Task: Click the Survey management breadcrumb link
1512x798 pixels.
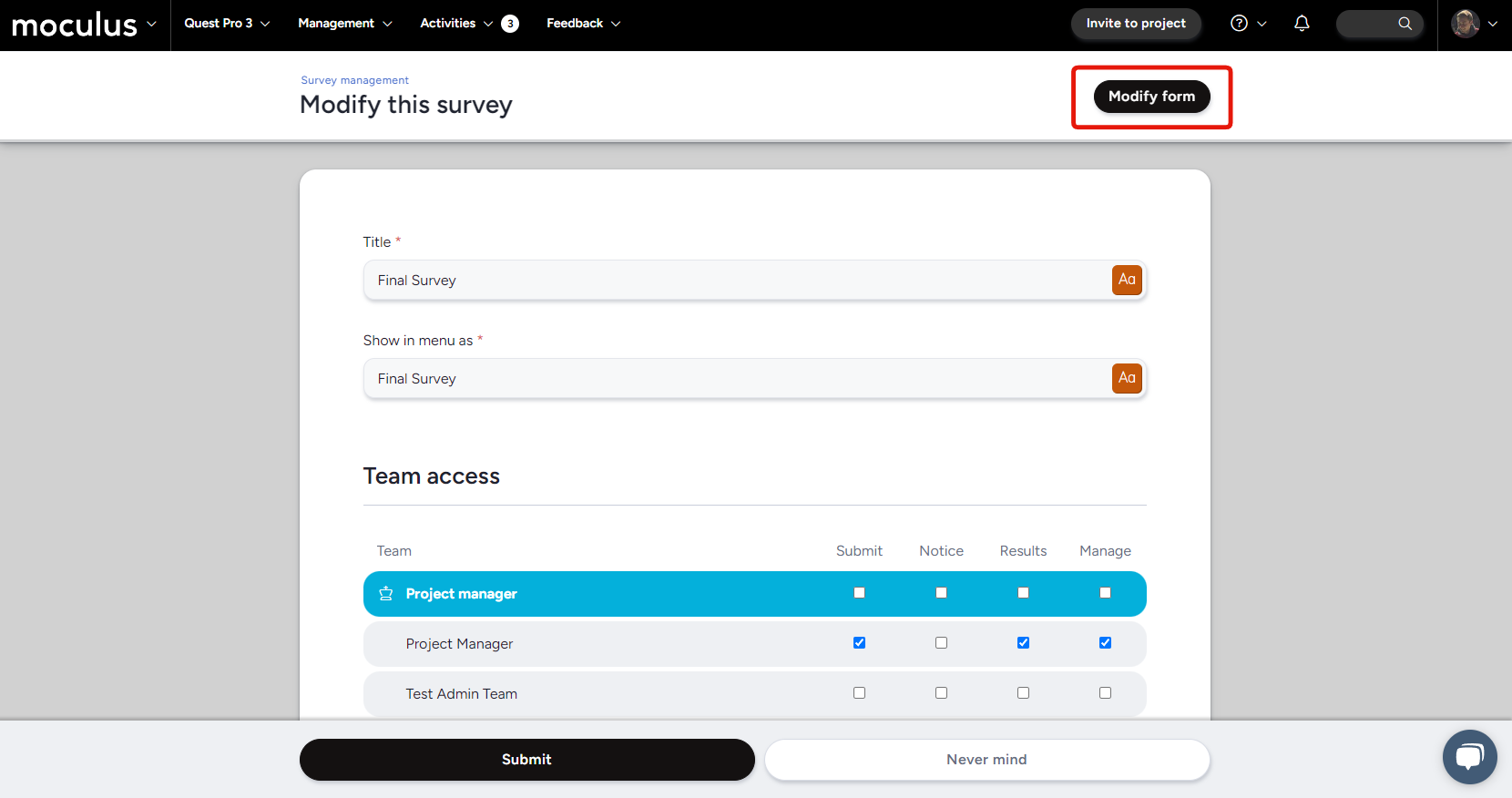Action: click(x=354, y=80)
